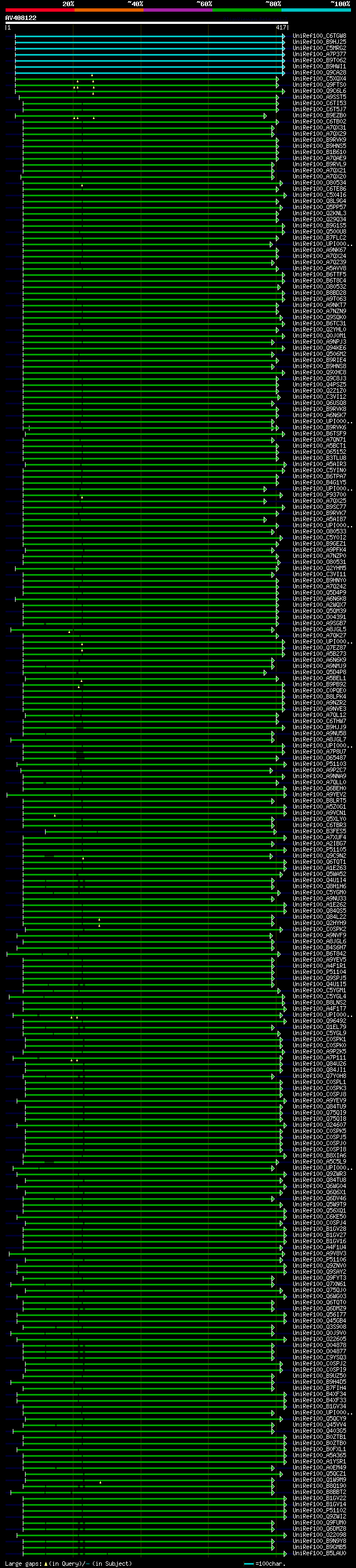Select the label UniRef100_A8JGL5
356x1568 pixels.
(319, 630)
